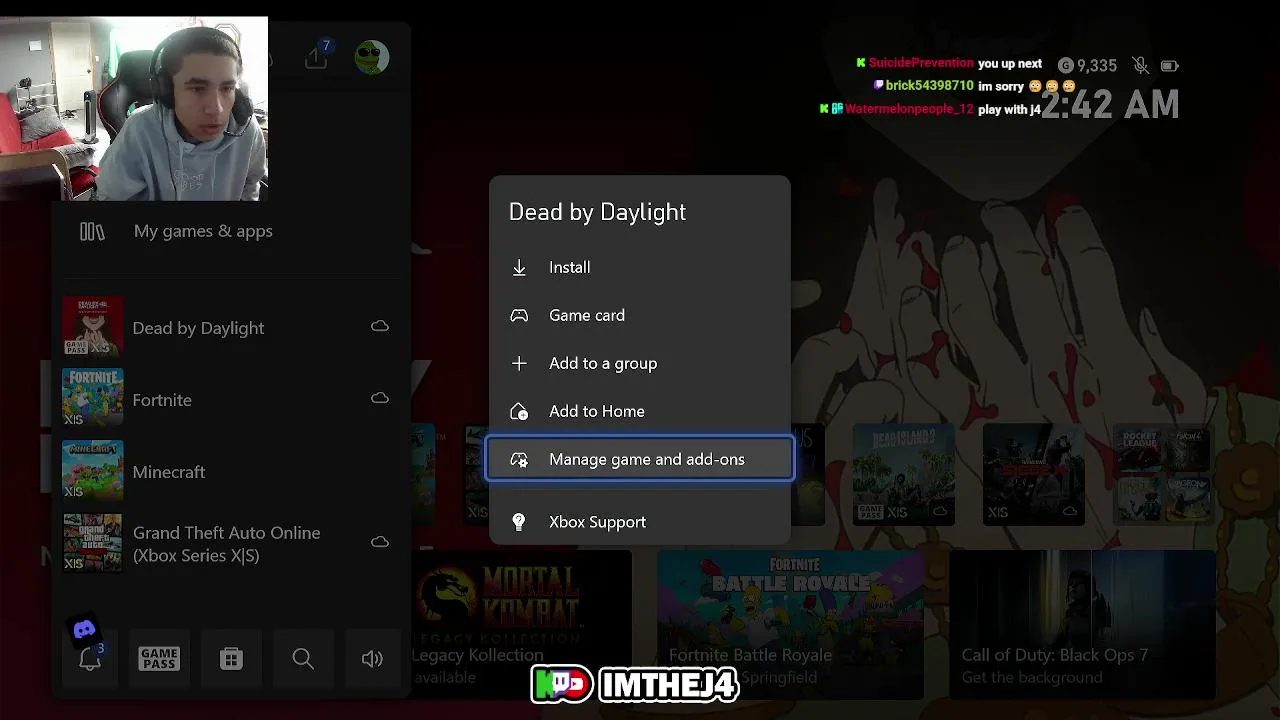Image resolution: width=1280 pixels, height=720 pixels.
Task: Open Dead Island 2 game tile
Action: click(x=903, y=474)
